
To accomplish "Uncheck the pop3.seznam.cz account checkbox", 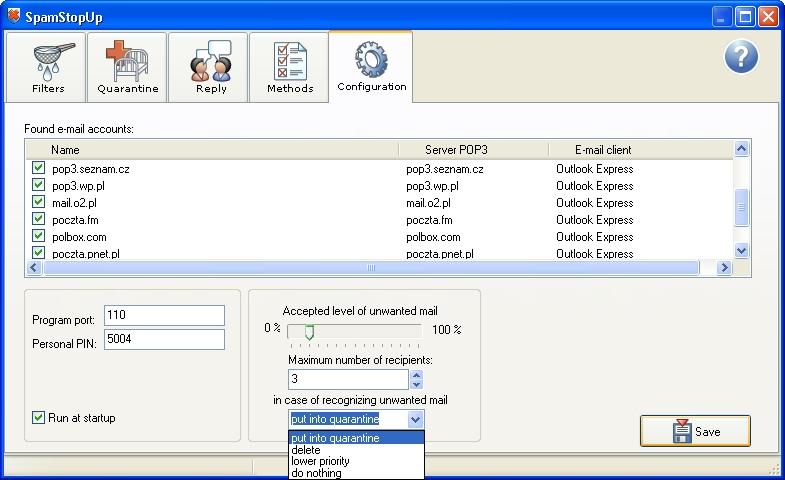I will [x=38, y=168].
